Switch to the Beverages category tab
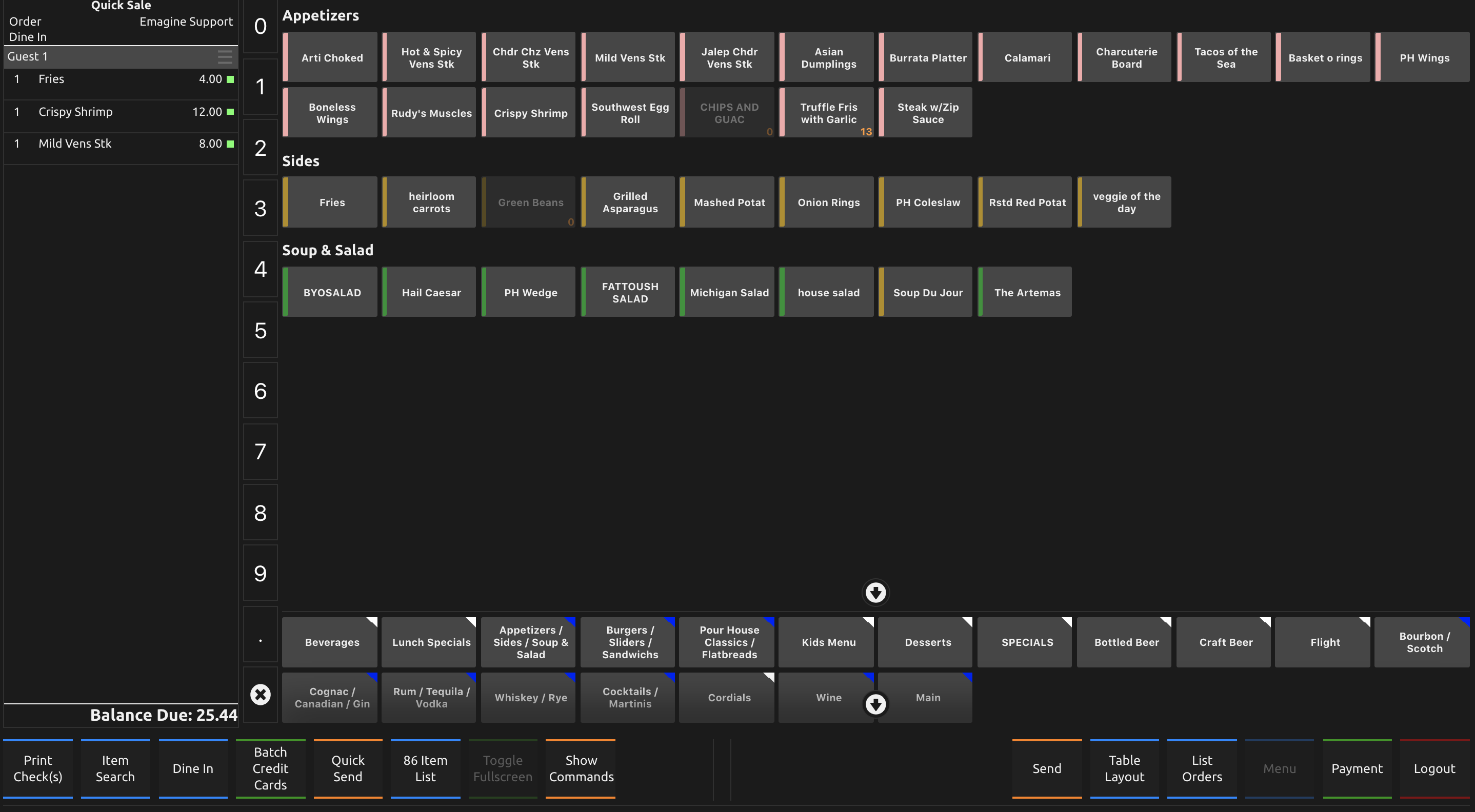 pyautogui.click(x=331, y=642)
